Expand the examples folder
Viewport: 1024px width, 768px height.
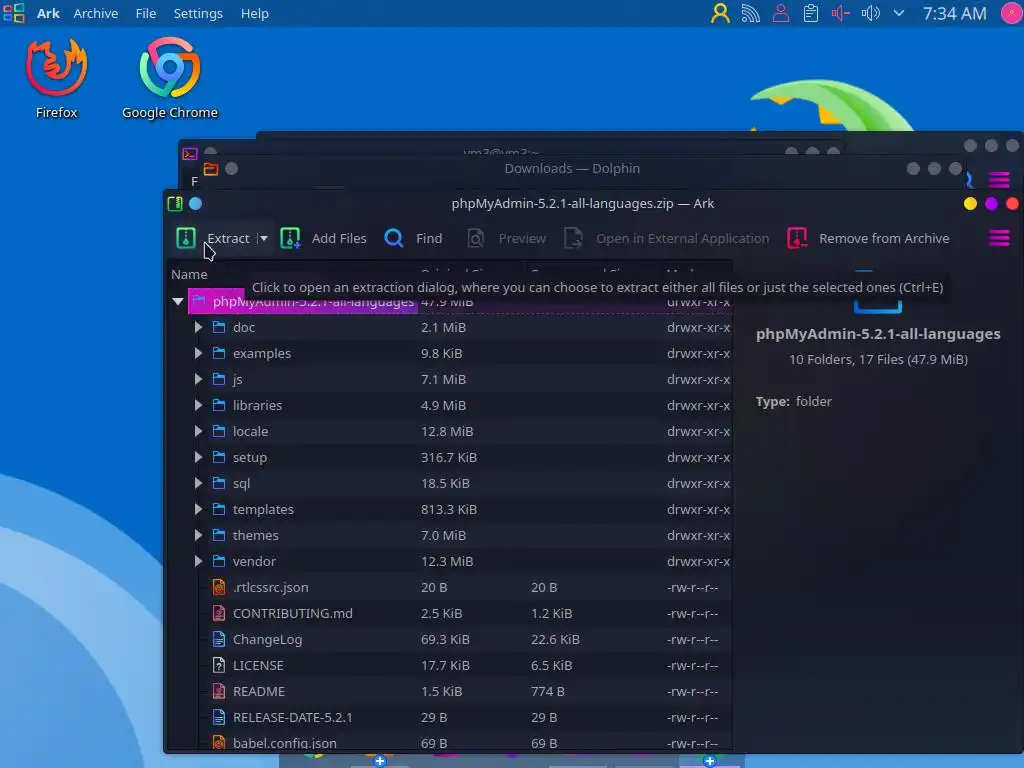pos(198,353)
